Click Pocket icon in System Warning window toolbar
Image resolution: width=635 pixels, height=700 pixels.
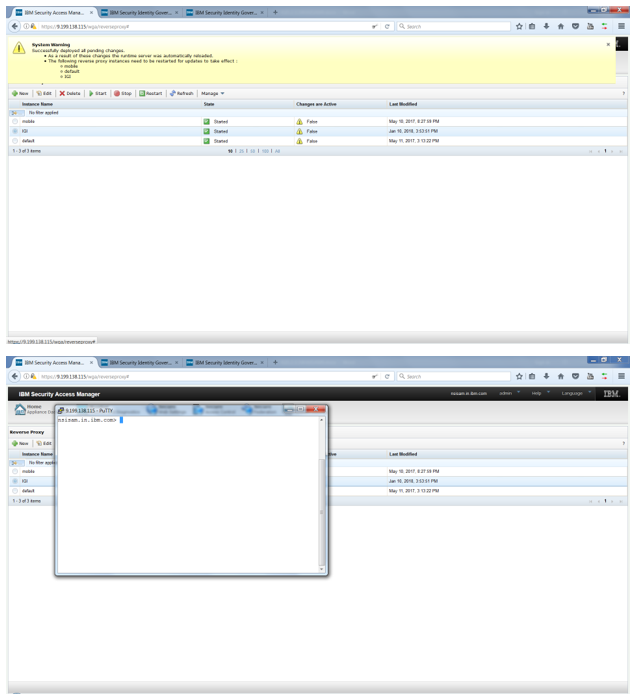(576, 26)
